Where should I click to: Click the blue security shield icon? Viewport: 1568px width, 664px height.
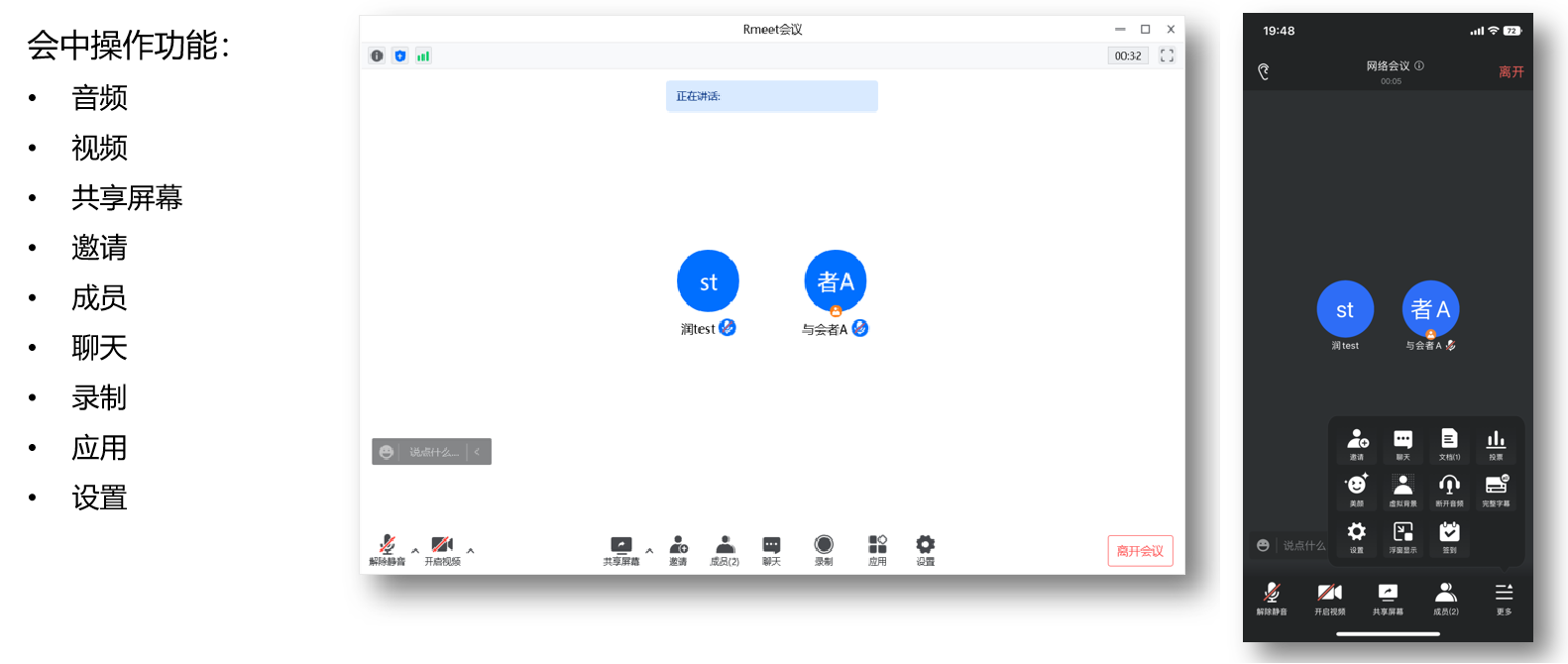pos(400,56)
